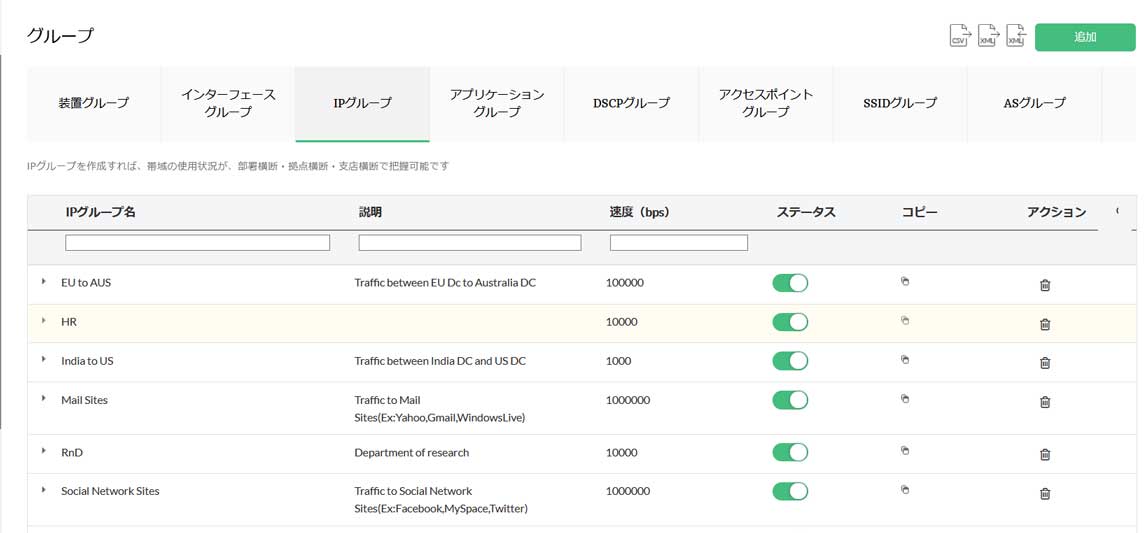Click the green 追加 button

[1085, 37]
